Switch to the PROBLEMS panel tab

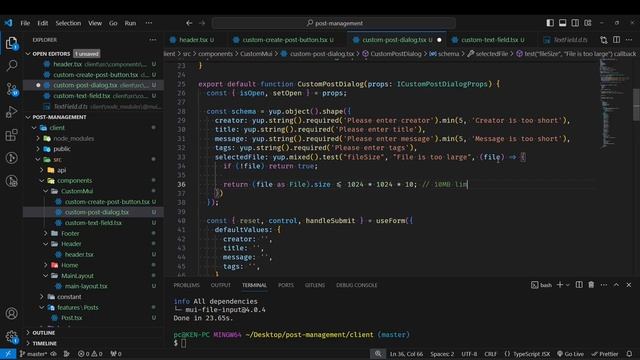point(186,285)
